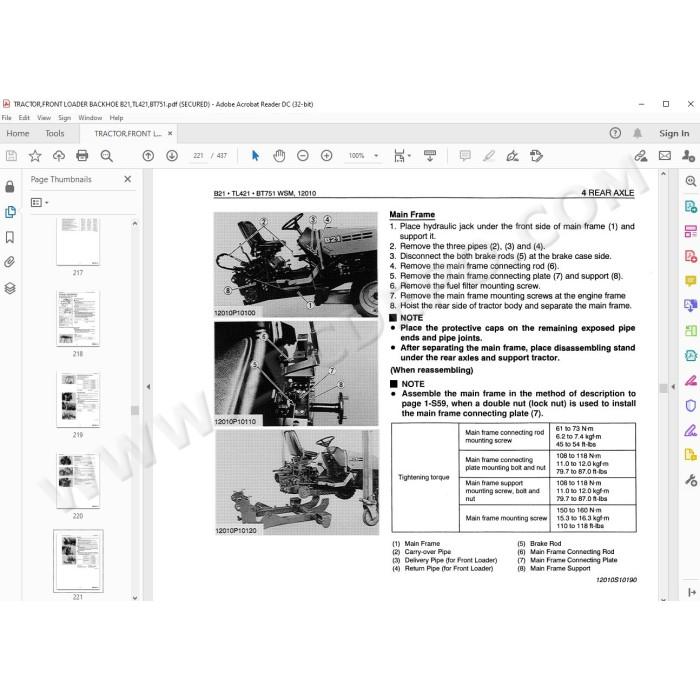
Task: Print the document
Action: [x=82, y=156]
